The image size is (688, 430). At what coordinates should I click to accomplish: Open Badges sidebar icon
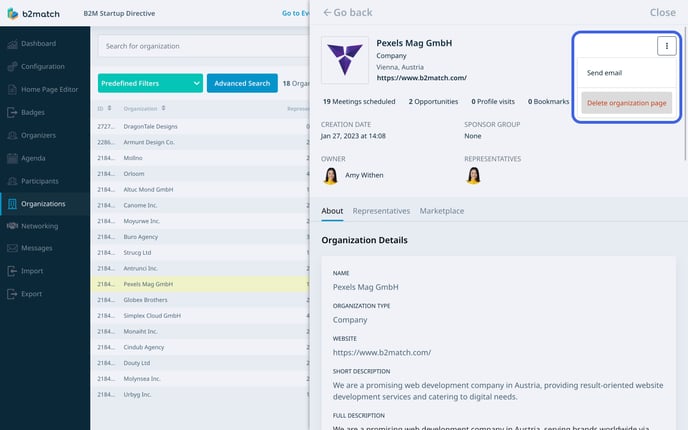[x=12, y=112]
